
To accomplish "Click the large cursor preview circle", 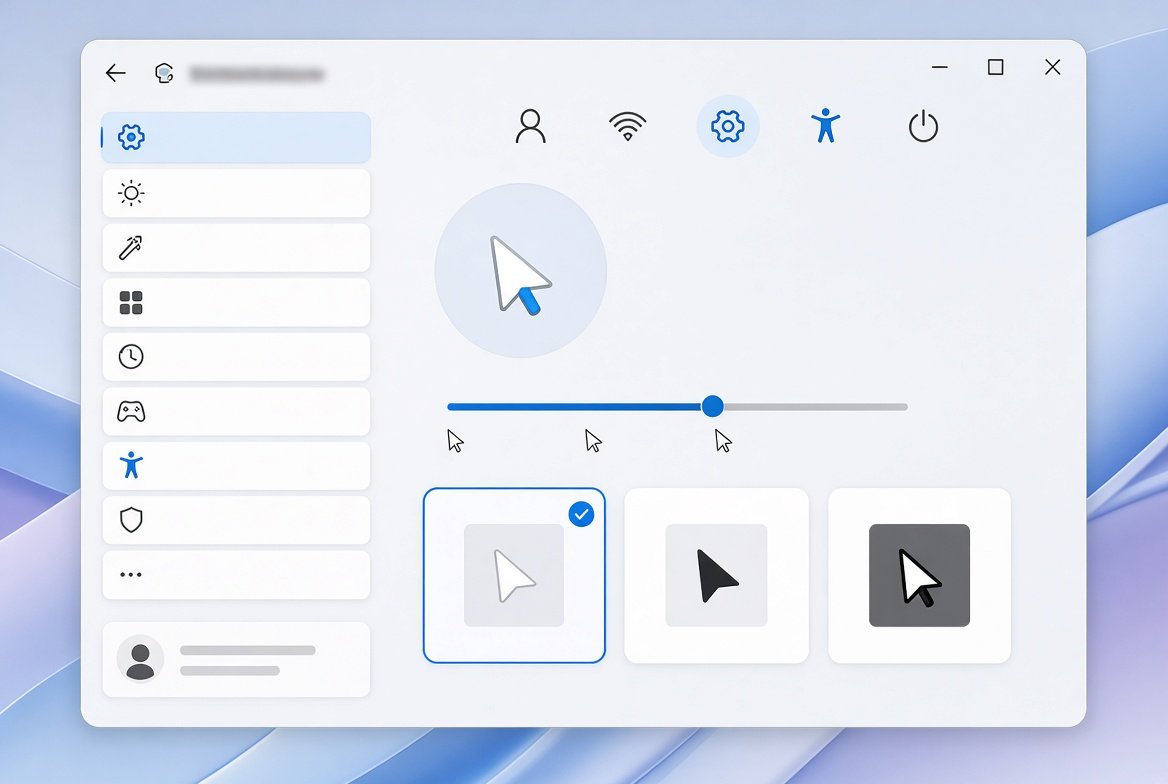I will tap(521, 271).
